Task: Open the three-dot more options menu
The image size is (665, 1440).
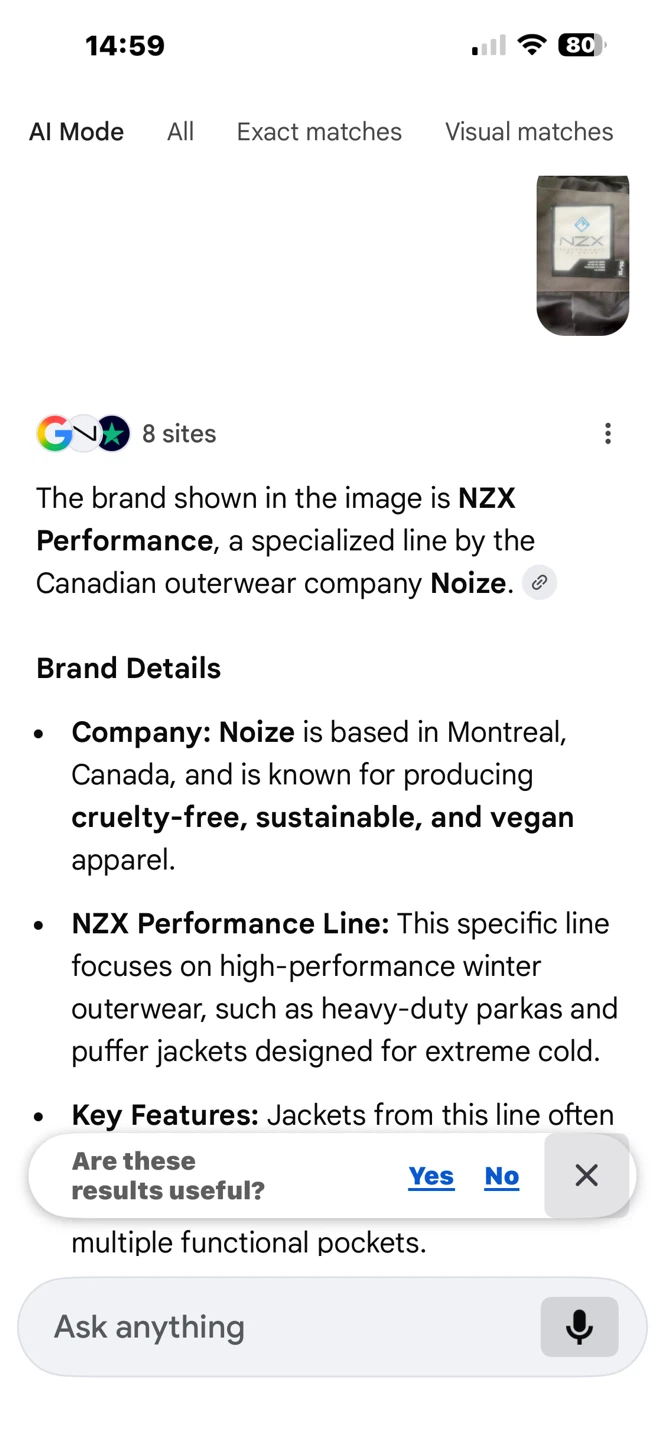Action: pos(608,434)
